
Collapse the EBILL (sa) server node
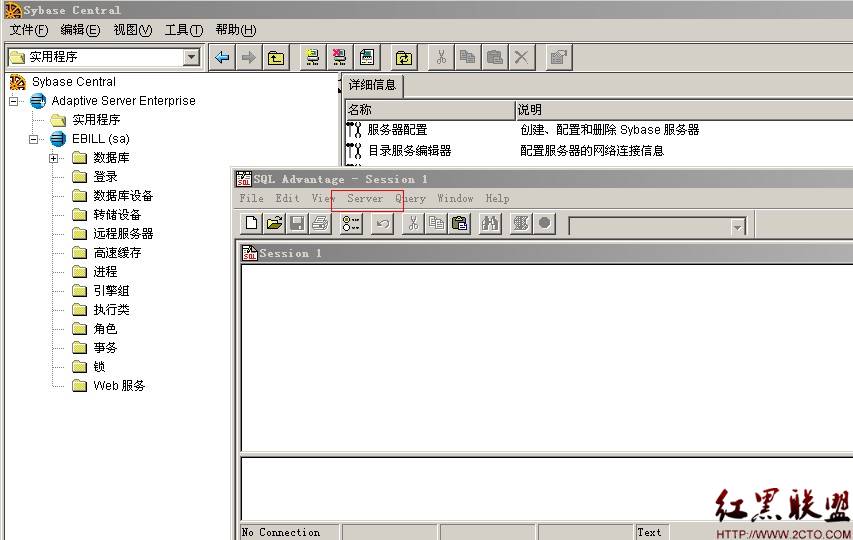coord(34,139)
